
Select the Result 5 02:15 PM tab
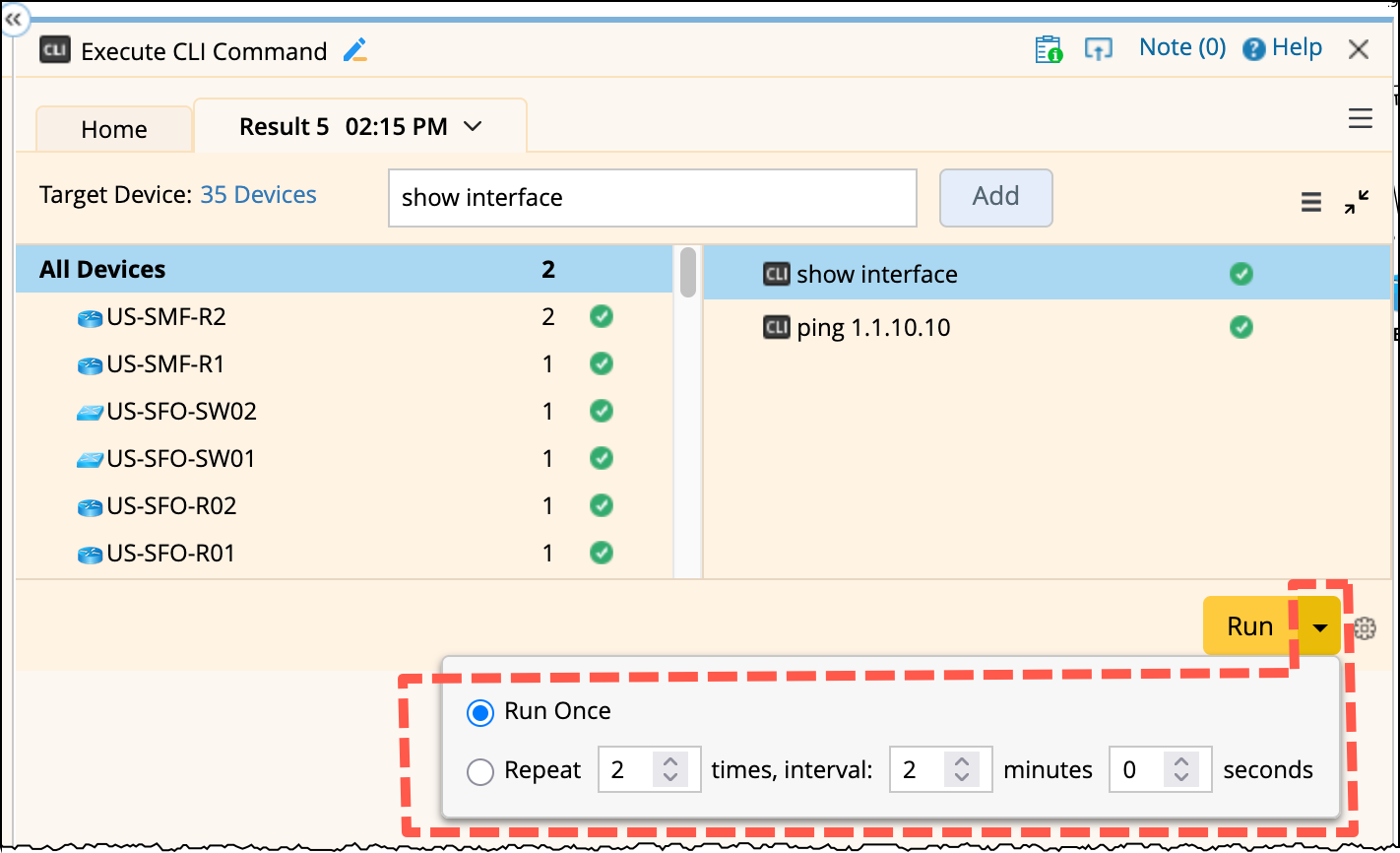(360, 126)
